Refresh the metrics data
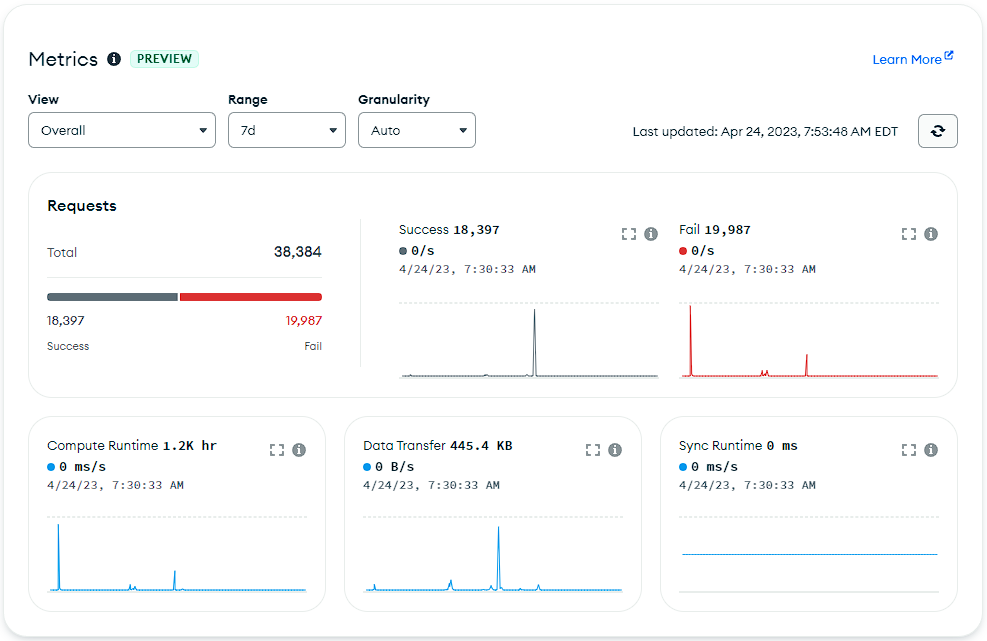The image size is (987, 641). coord(937,131)
